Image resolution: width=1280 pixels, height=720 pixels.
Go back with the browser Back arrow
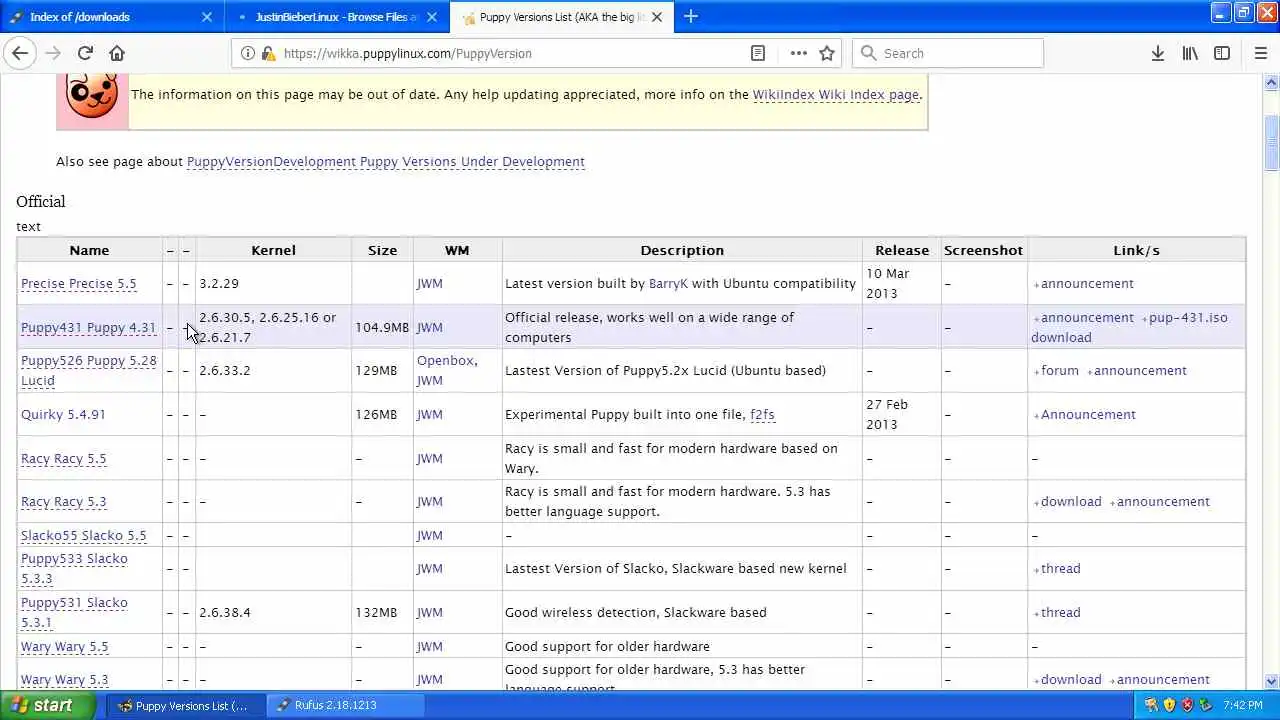coord(20,53)
